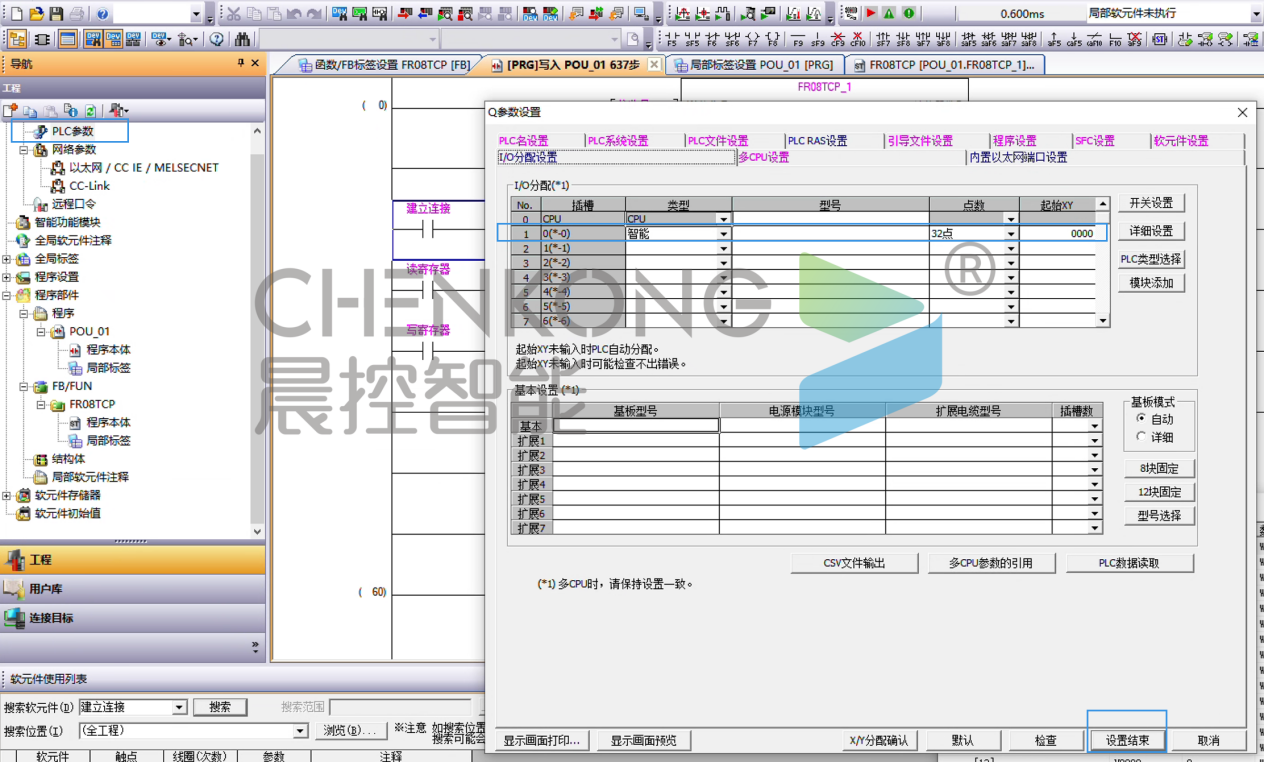
Task: Click the 基本 base model input field
Action: click(636, 425)
